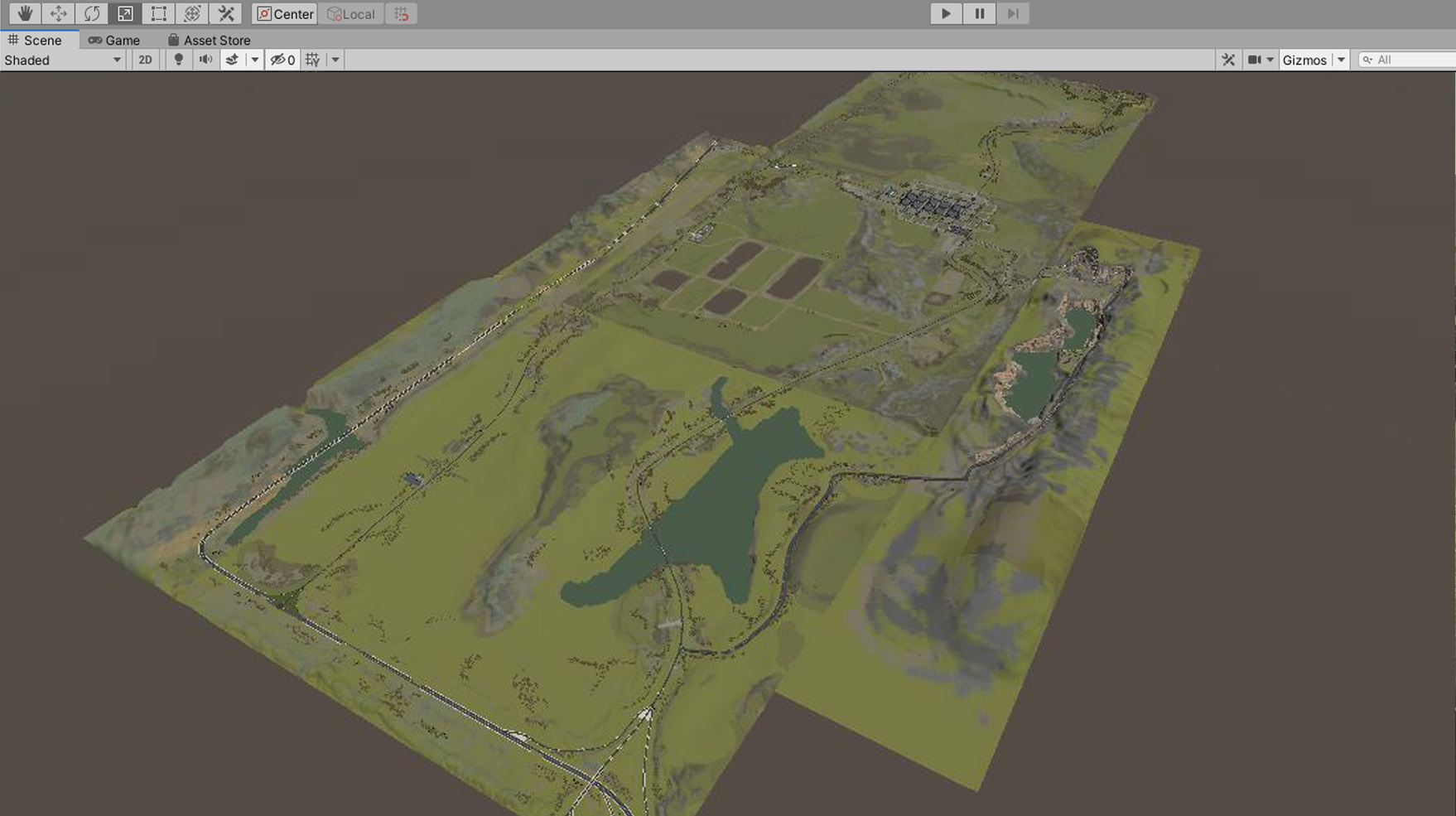Open the Asset Store tab

click(x=209, y=40)
